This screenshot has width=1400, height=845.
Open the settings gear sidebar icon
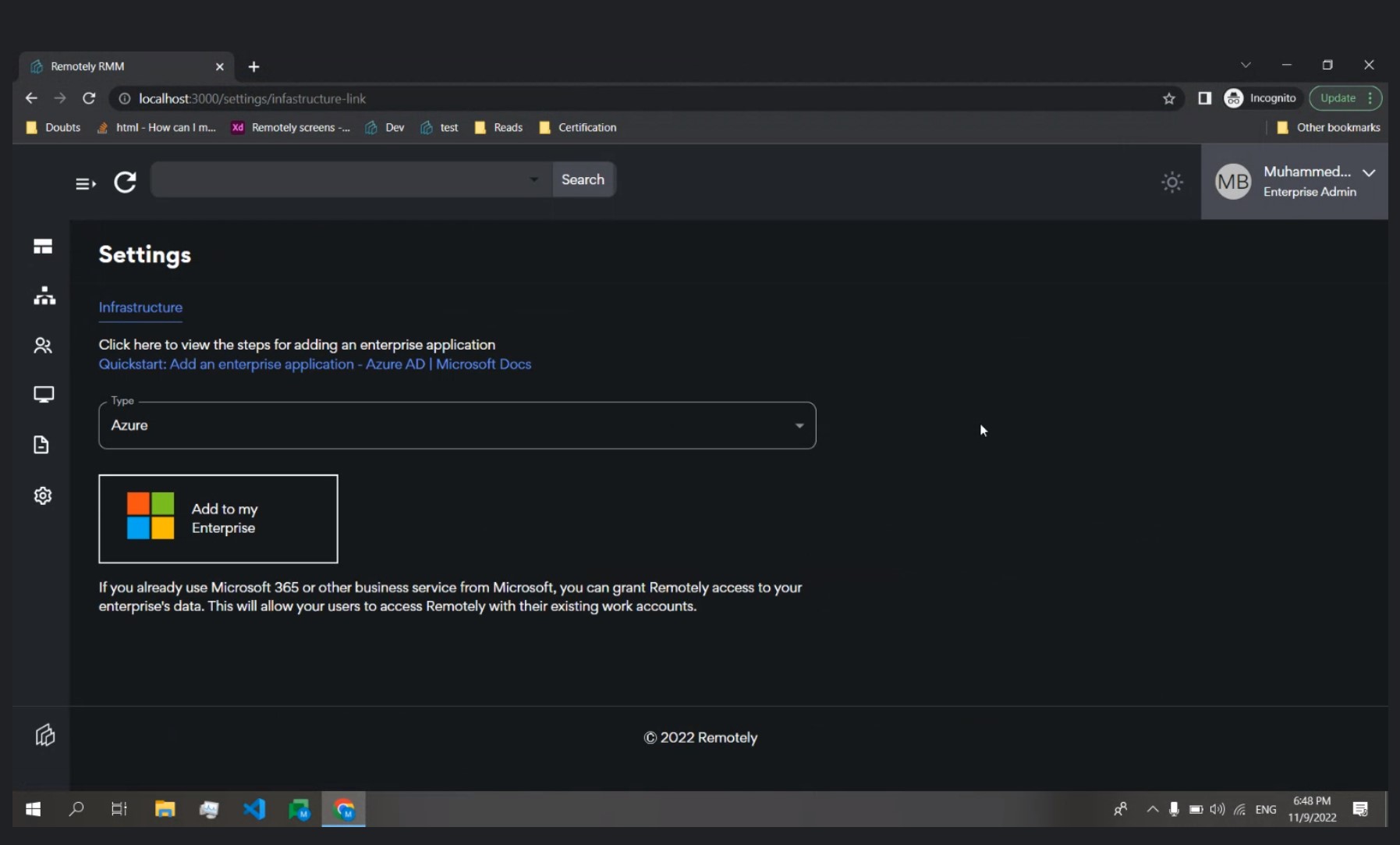[x=43, y=495]
